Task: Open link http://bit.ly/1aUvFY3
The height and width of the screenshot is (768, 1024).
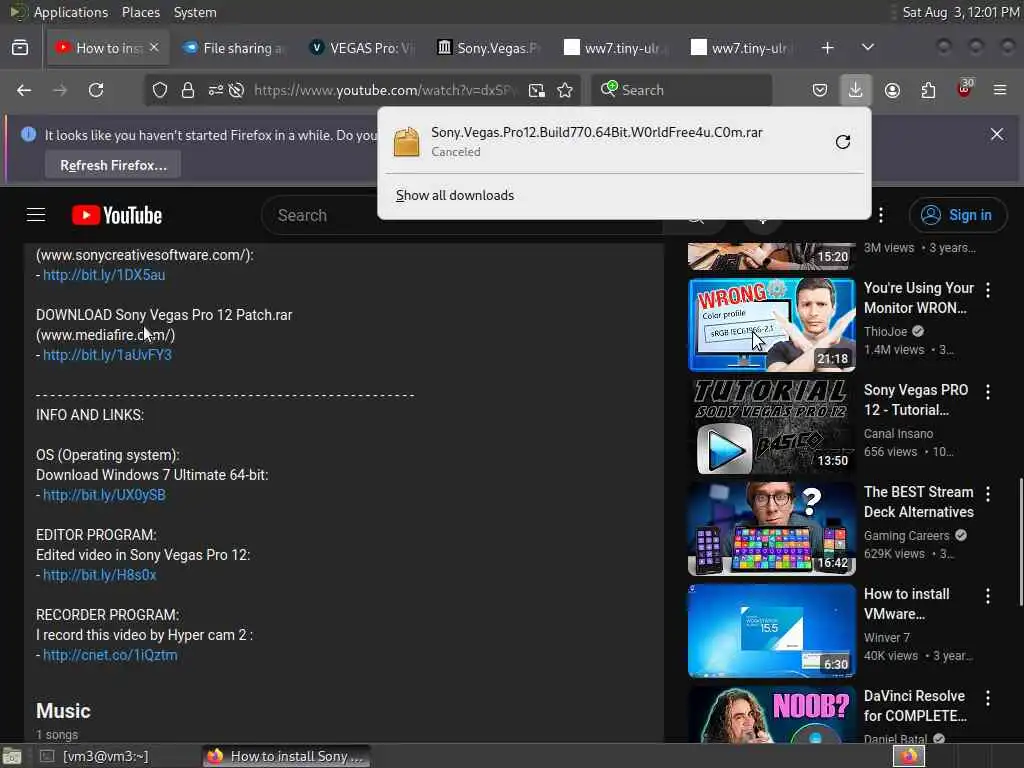Action: tap(107, 355)
